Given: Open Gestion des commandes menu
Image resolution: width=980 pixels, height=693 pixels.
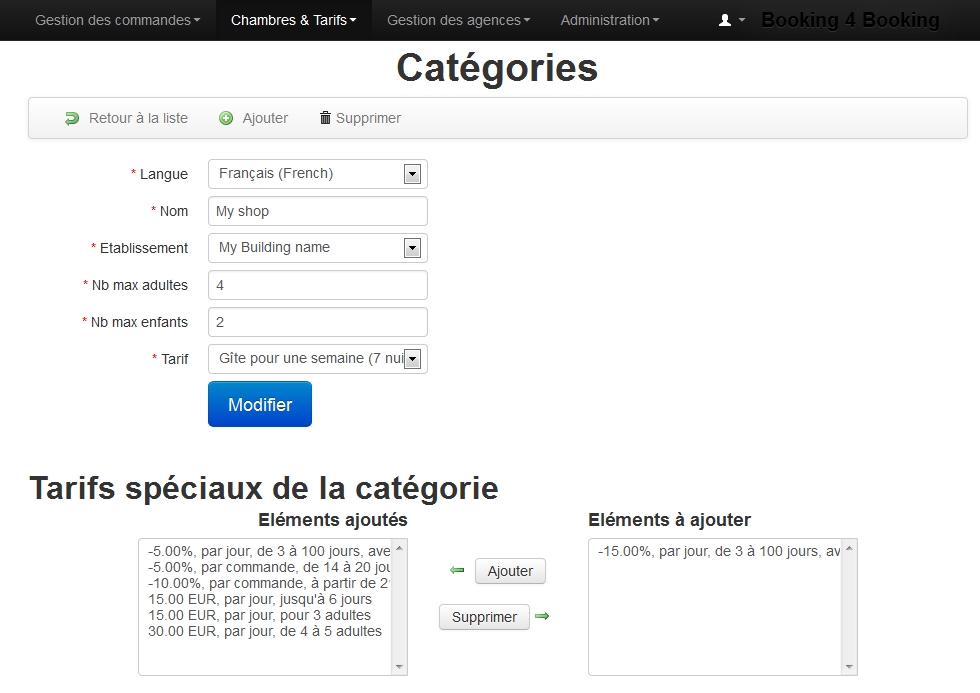Looking at the screenshot, I should (x=117, y=20).
